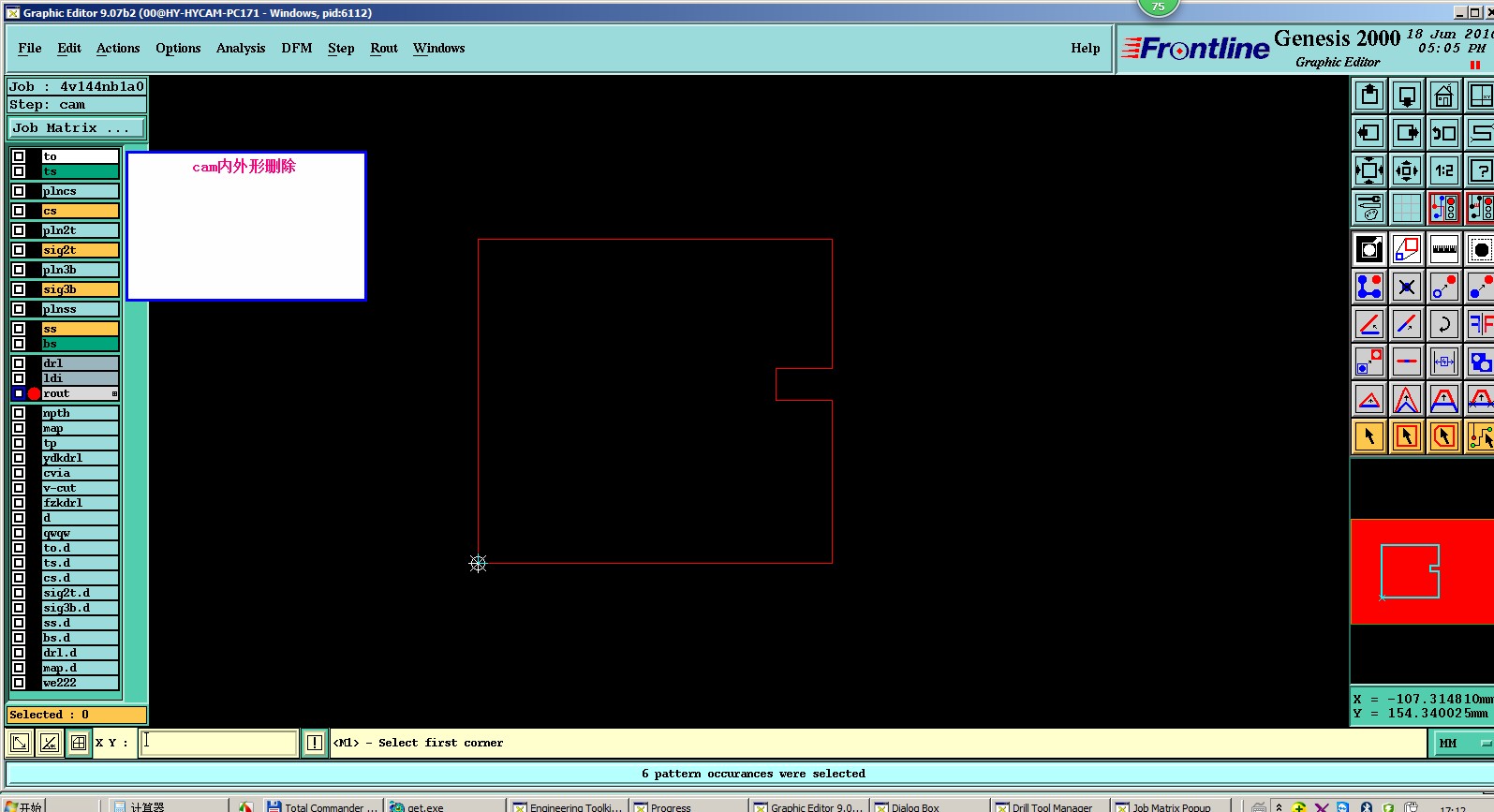This screenshot has width=1494, height=812.
Task: Click the diagonal red-blue line icon
Action: [1407, 324]
